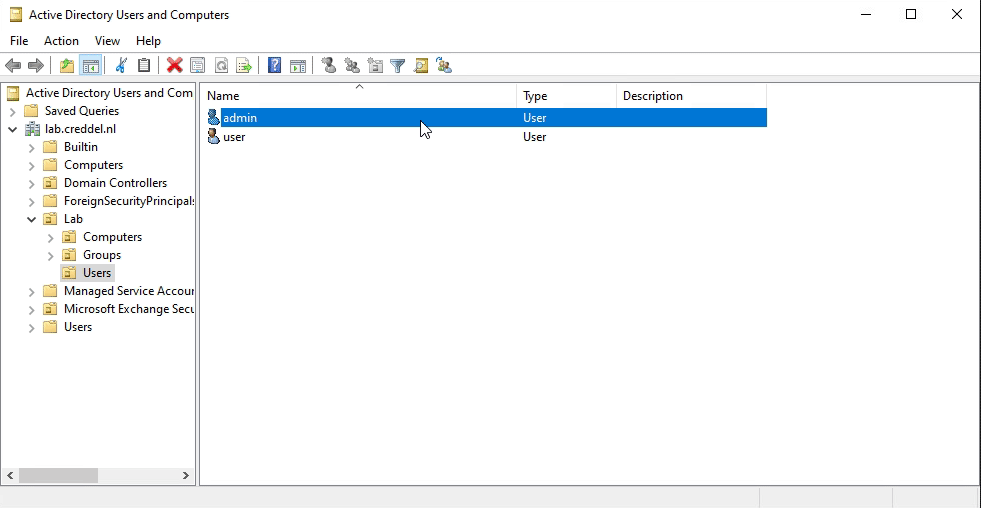
Task: Expand the Domain Controllers tree node
Action: click(x=32, y=183)
